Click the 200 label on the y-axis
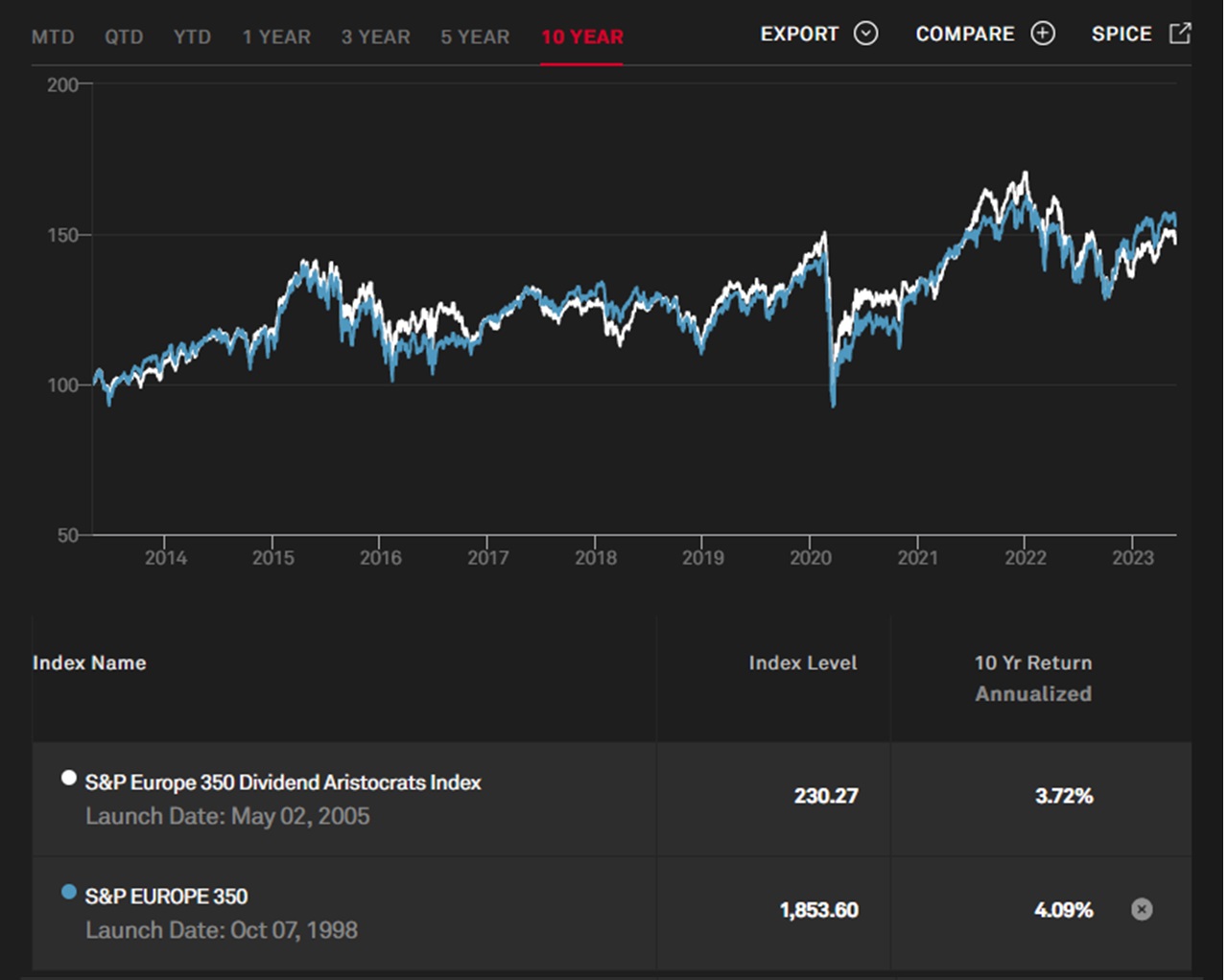This screenshot has height=980, width=1228. [x=62, y=84]
